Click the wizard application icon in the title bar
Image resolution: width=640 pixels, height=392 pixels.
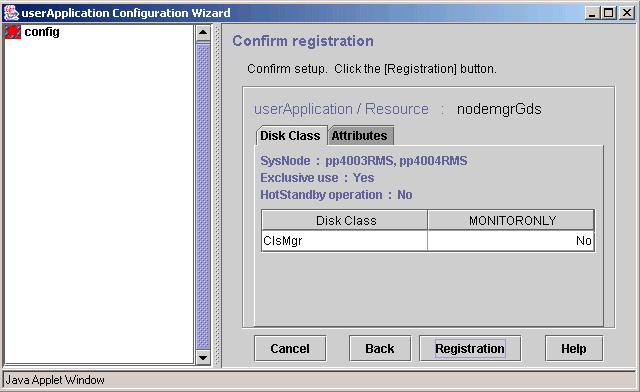(11, 13)
